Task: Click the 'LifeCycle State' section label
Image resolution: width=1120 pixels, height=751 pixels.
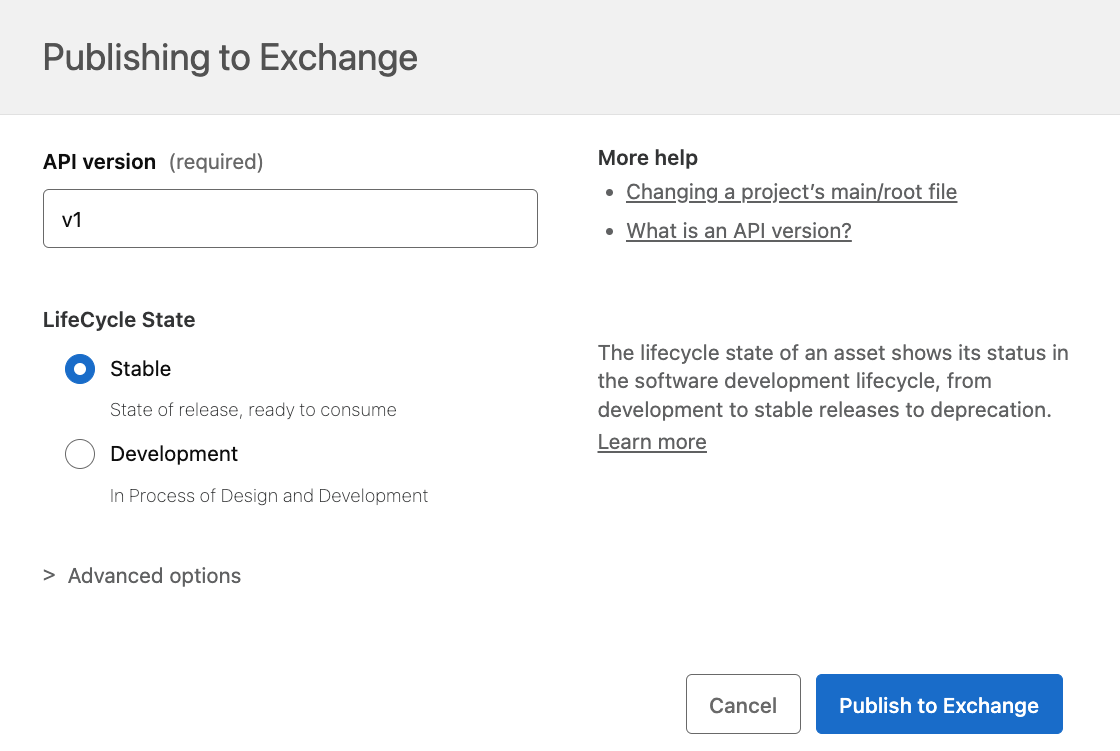Action: coord(119,320)
